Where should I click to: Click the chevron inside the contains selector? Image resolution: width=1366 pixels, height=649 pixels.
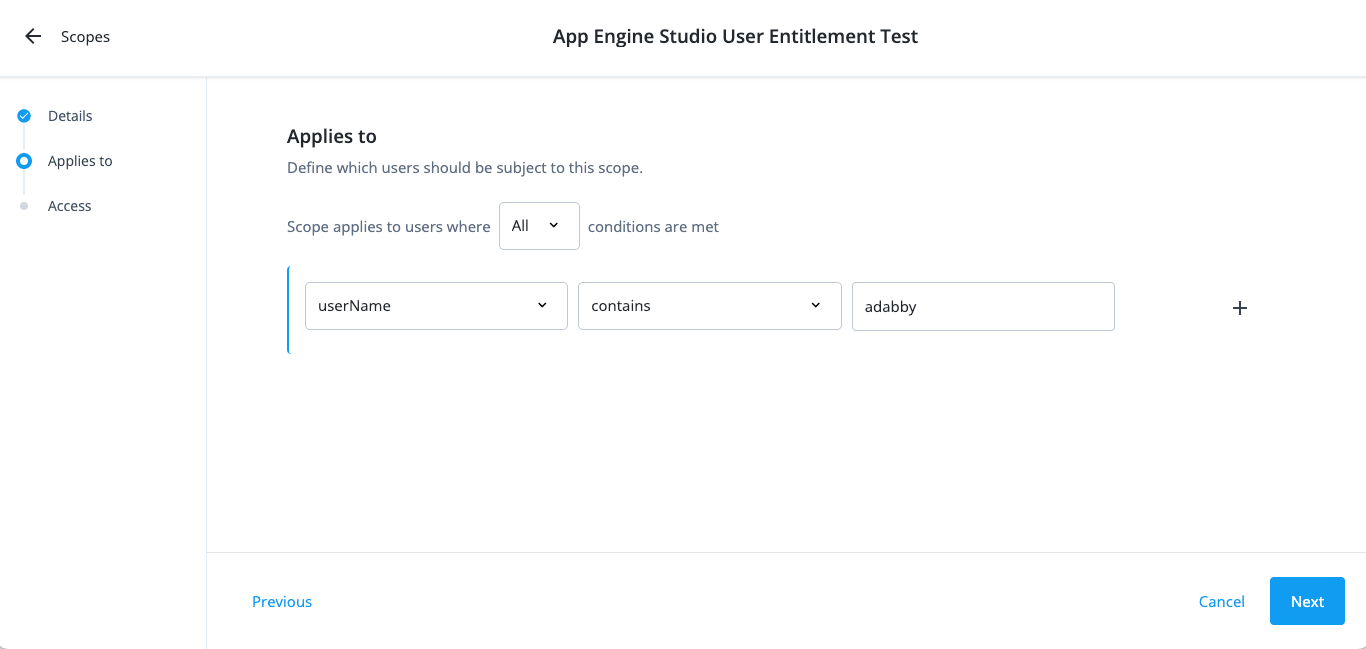point(816,305)
